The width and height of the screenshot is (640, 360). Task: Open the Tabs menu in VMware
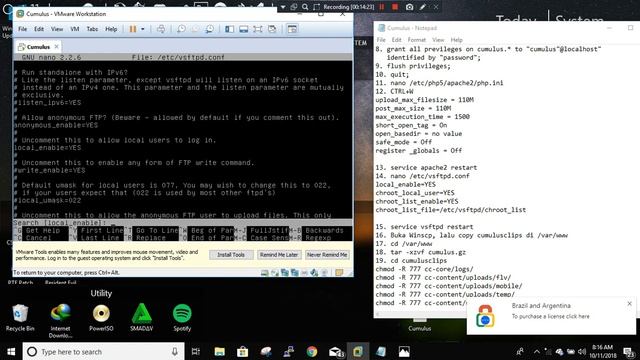tap(92, 29)
